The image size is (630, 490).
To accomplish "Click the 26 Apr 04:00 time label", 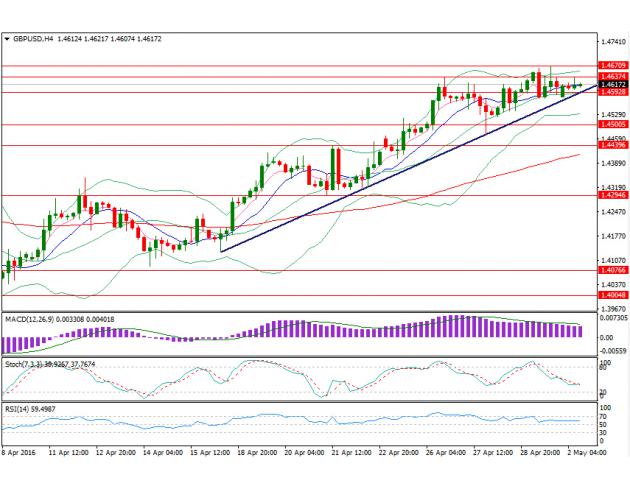I will 443,453.
